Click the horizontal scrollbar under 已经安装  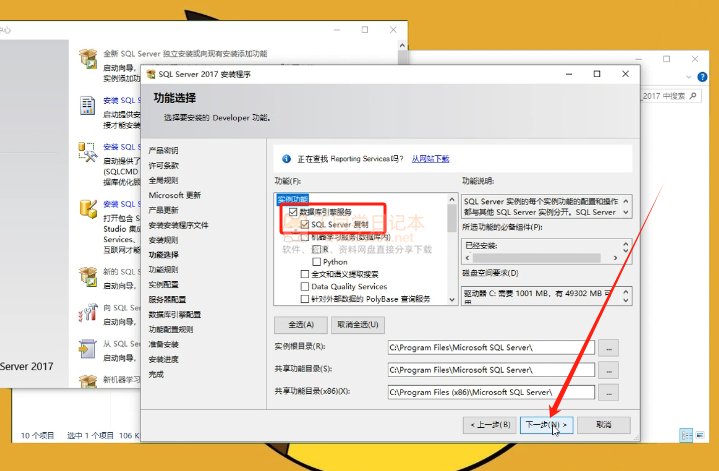point(540,257)
